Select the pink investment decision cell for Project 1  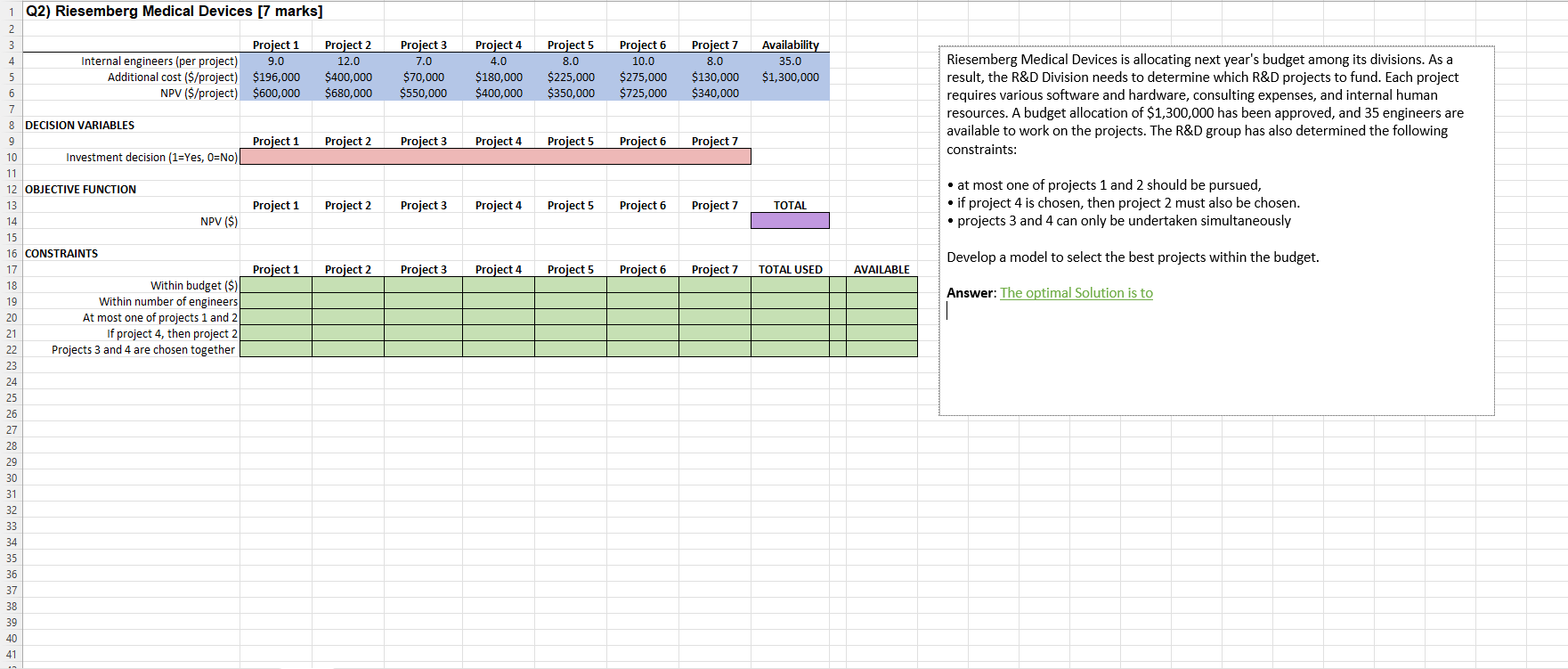pyautogui.click(x=276, y=158)
